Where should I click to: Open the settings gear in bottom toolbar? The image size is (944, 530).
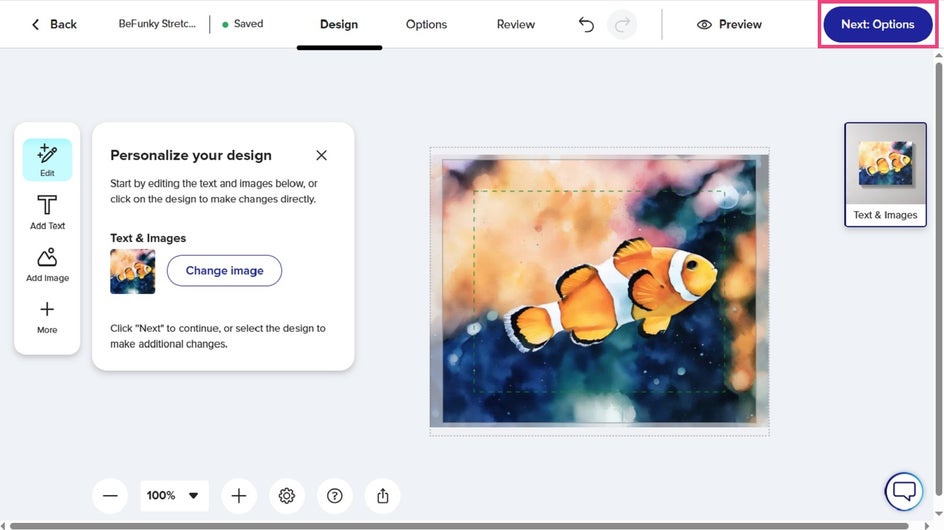point(287,496)
